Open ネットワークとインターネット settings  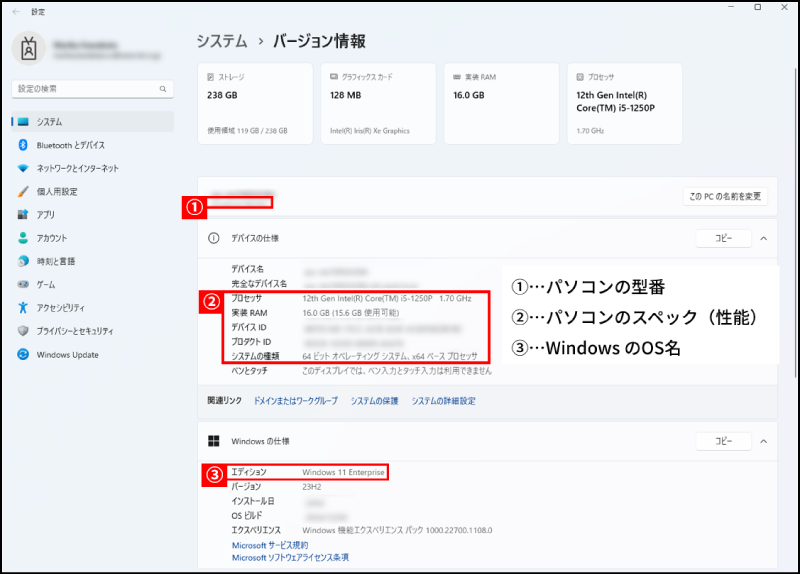pyautogui.click(x=93, y=168)
